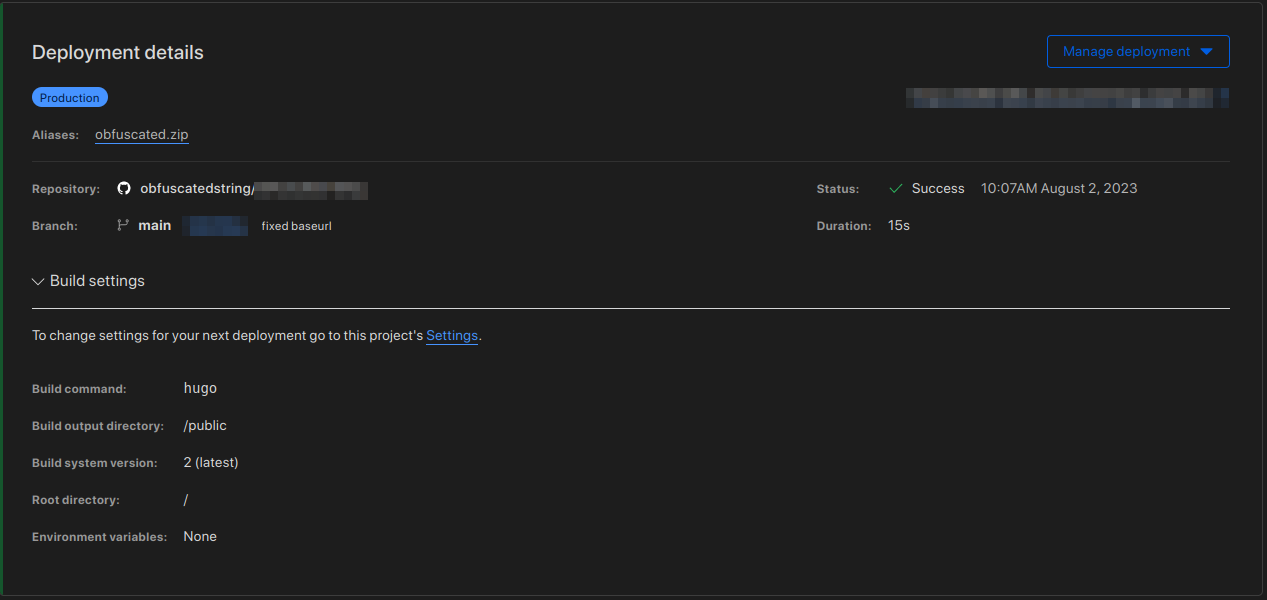Image resolution: width=1267 pixels, height=600 pixels.
Task: Click the Production status badge
Action: 69,97
